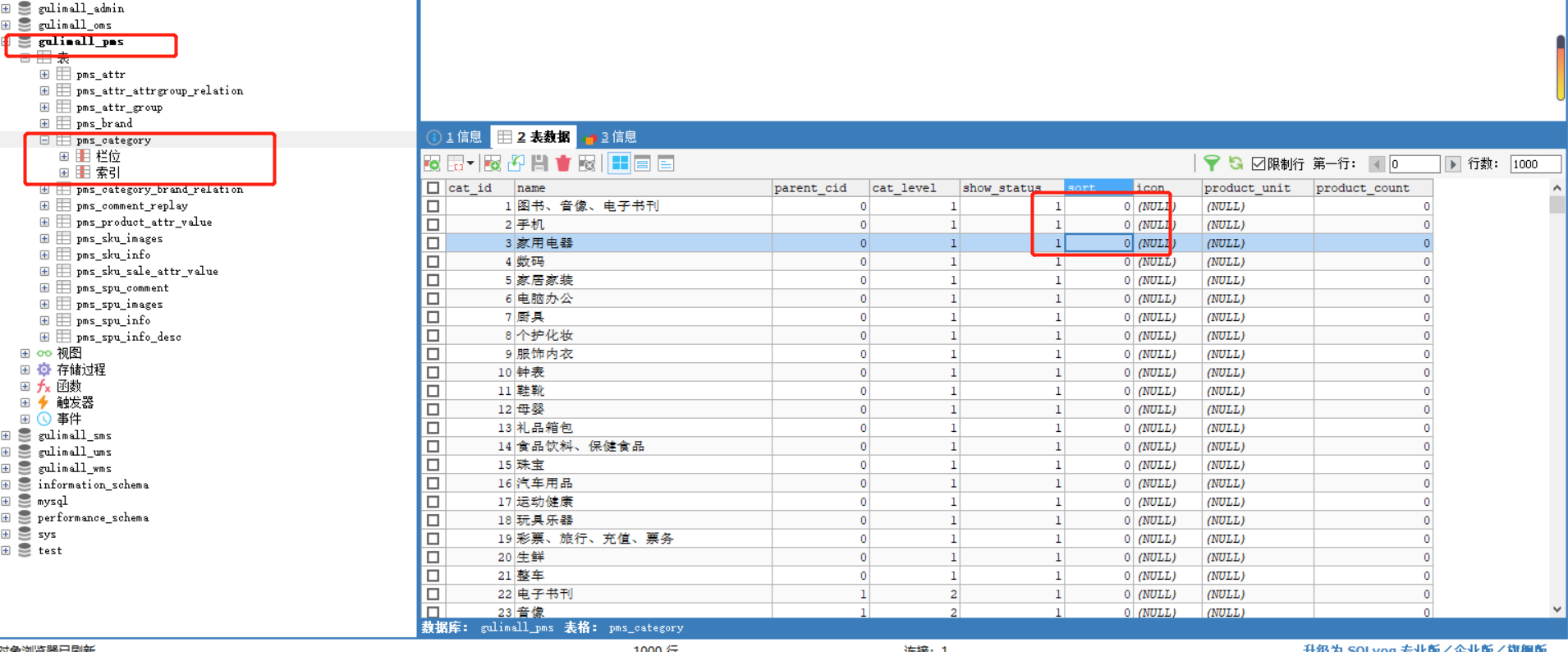Click the pms_attr table icon
The width and height of the screenshot is (1568, 652).
tap(64, 74)
